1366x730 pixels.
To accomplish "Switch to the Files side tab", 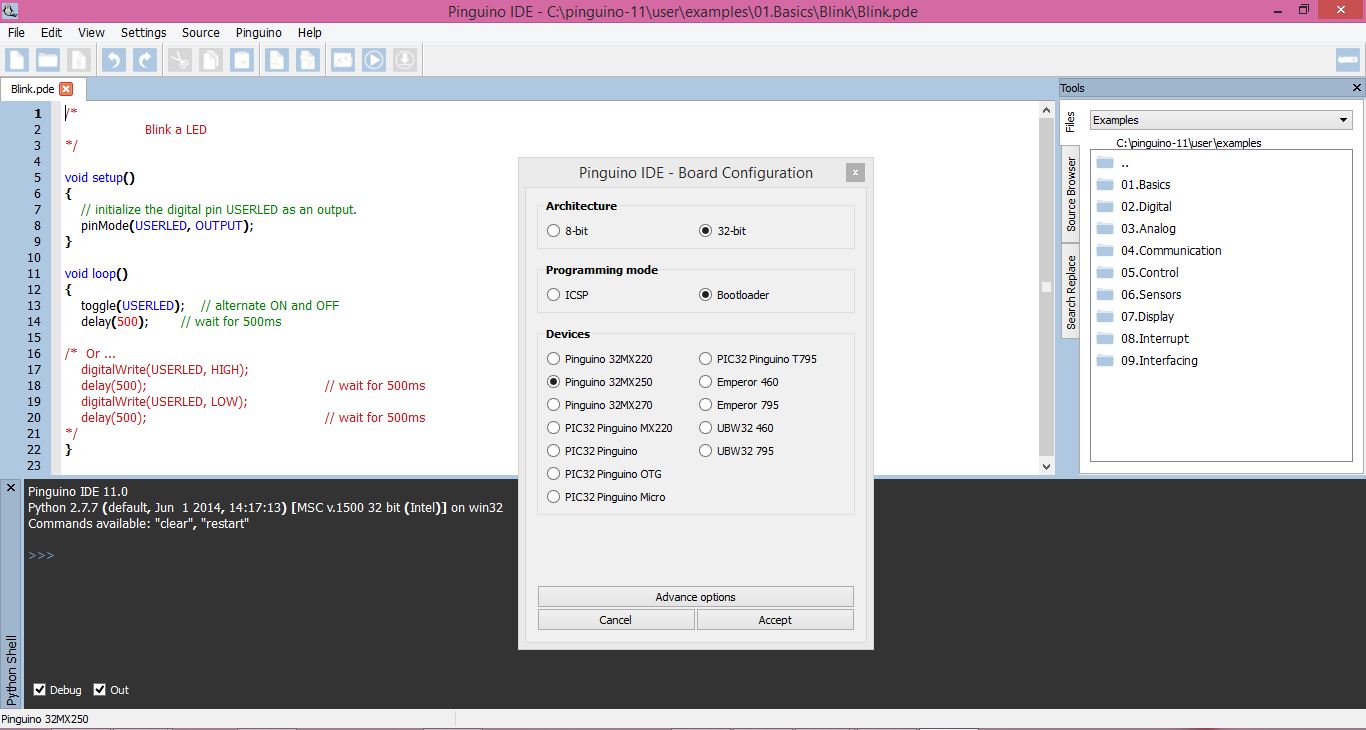I will [1070, 122].
